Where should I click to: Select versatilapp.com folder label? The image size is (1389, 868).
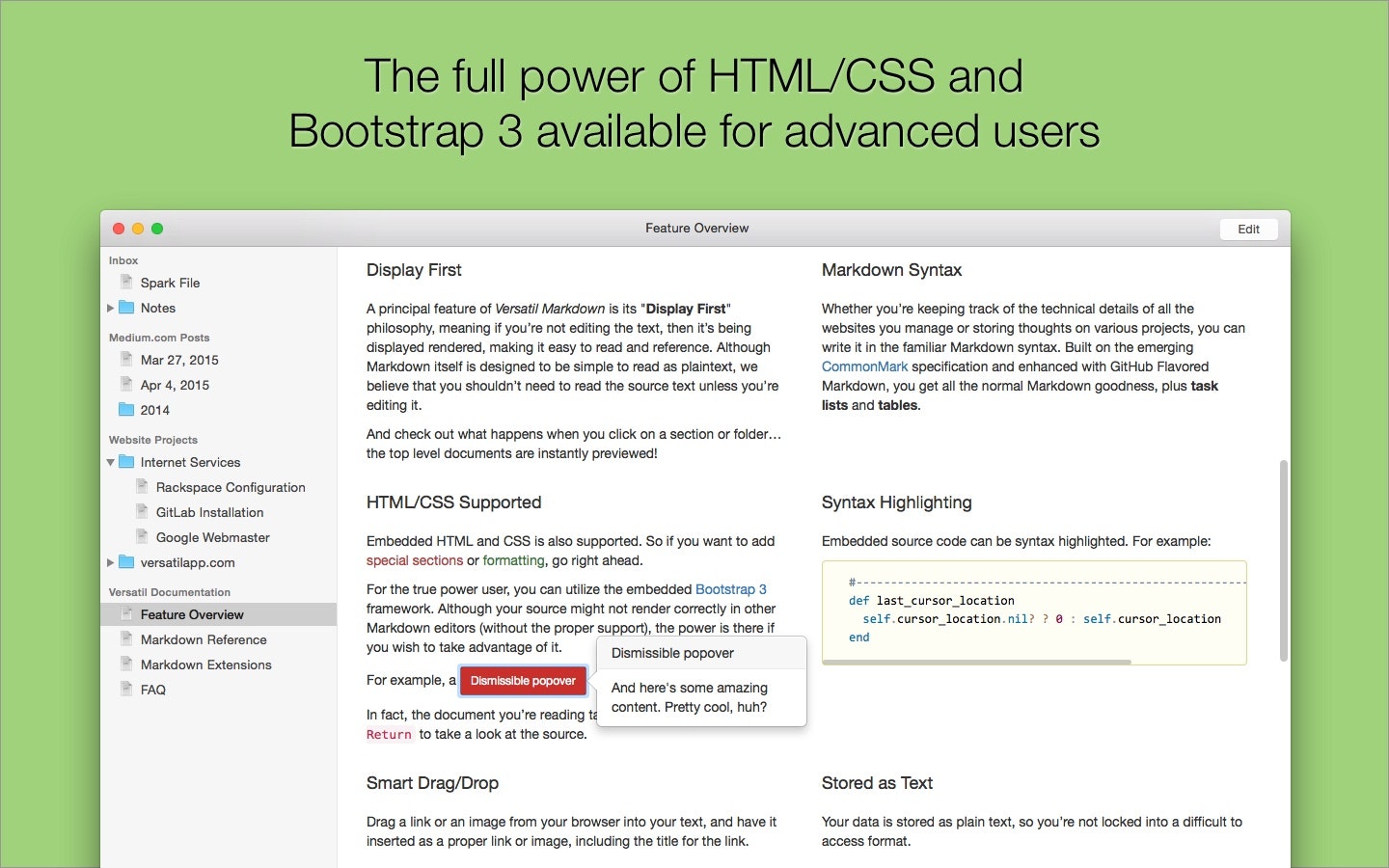point(187,562)
